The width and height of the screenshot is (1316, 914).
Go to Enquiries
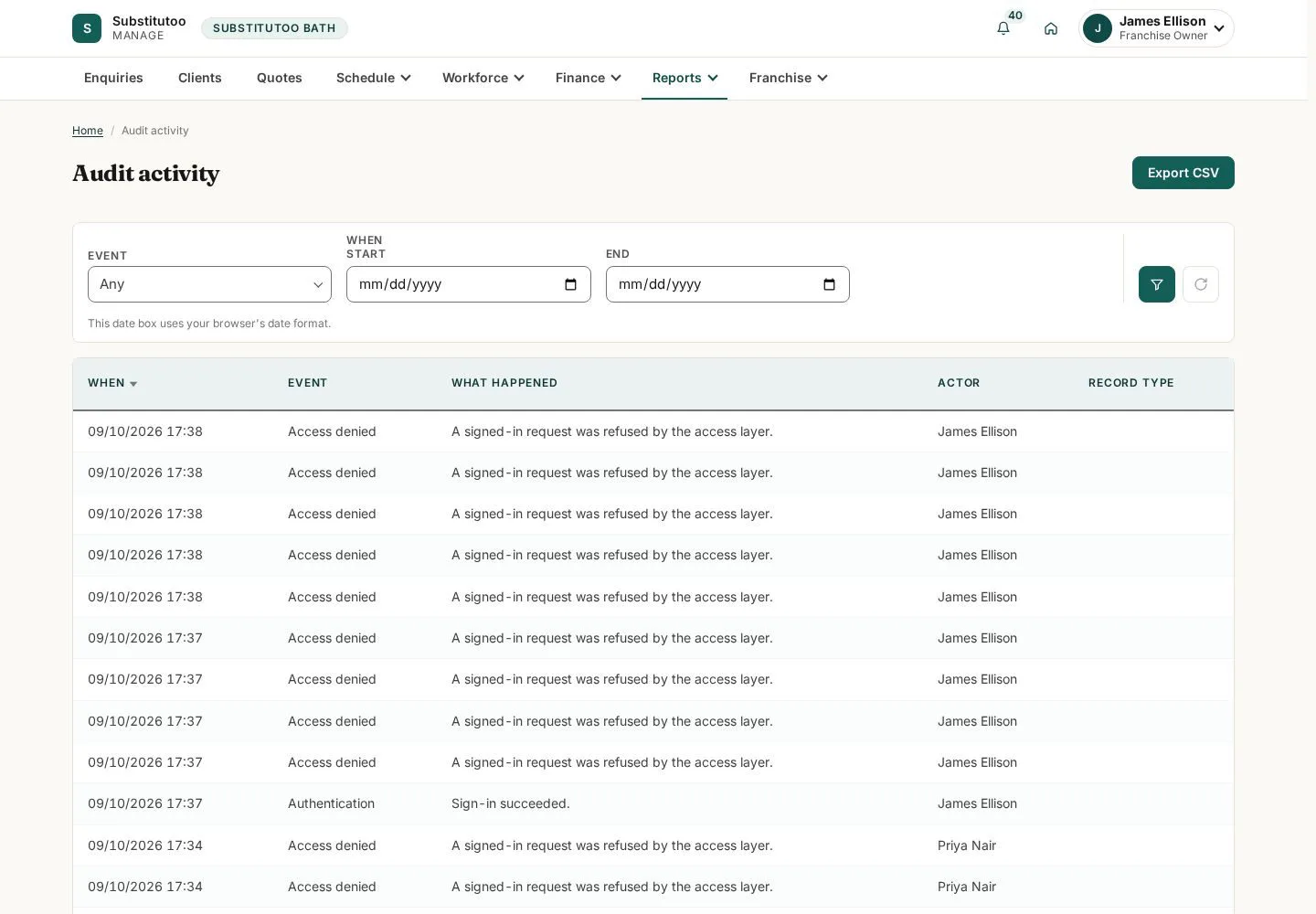click(113, 78)
